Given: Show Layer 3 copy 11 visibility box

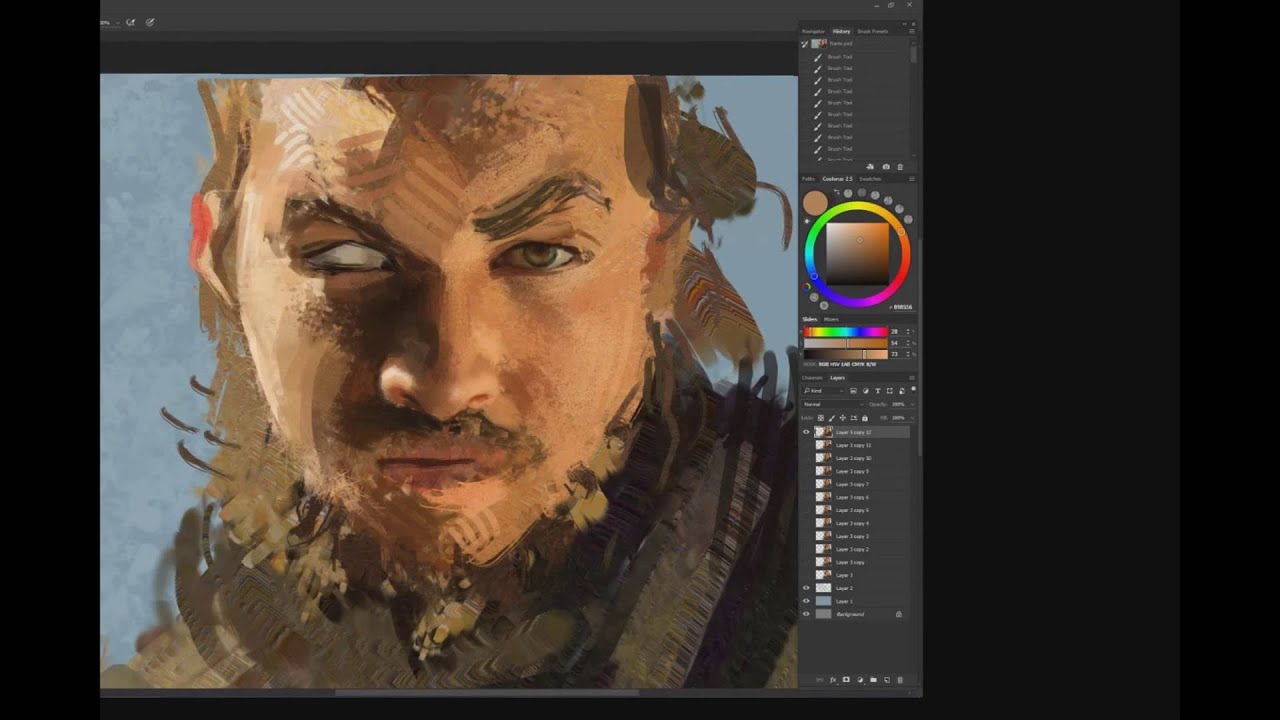Looking at the screenshot, I should [806, 445].
